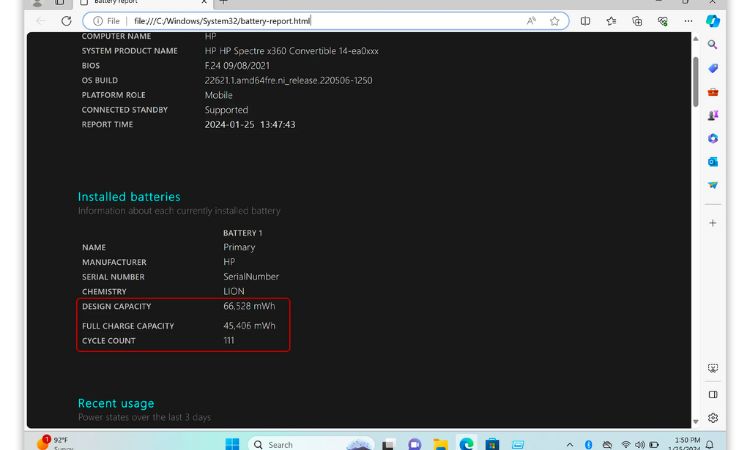750x450 pixels.
Task: Open the volume speaker tray icon
Action: coord(640,445)
